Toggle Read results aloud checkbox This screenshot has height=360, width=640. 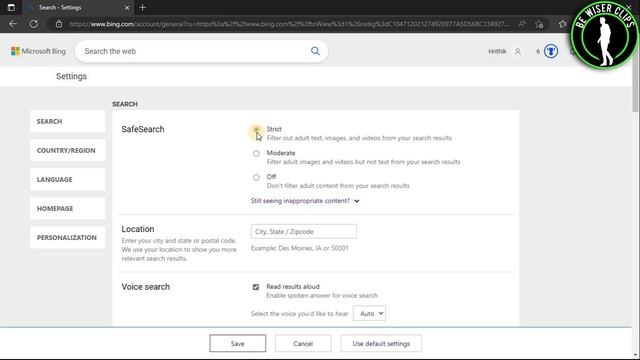(256, 287)
